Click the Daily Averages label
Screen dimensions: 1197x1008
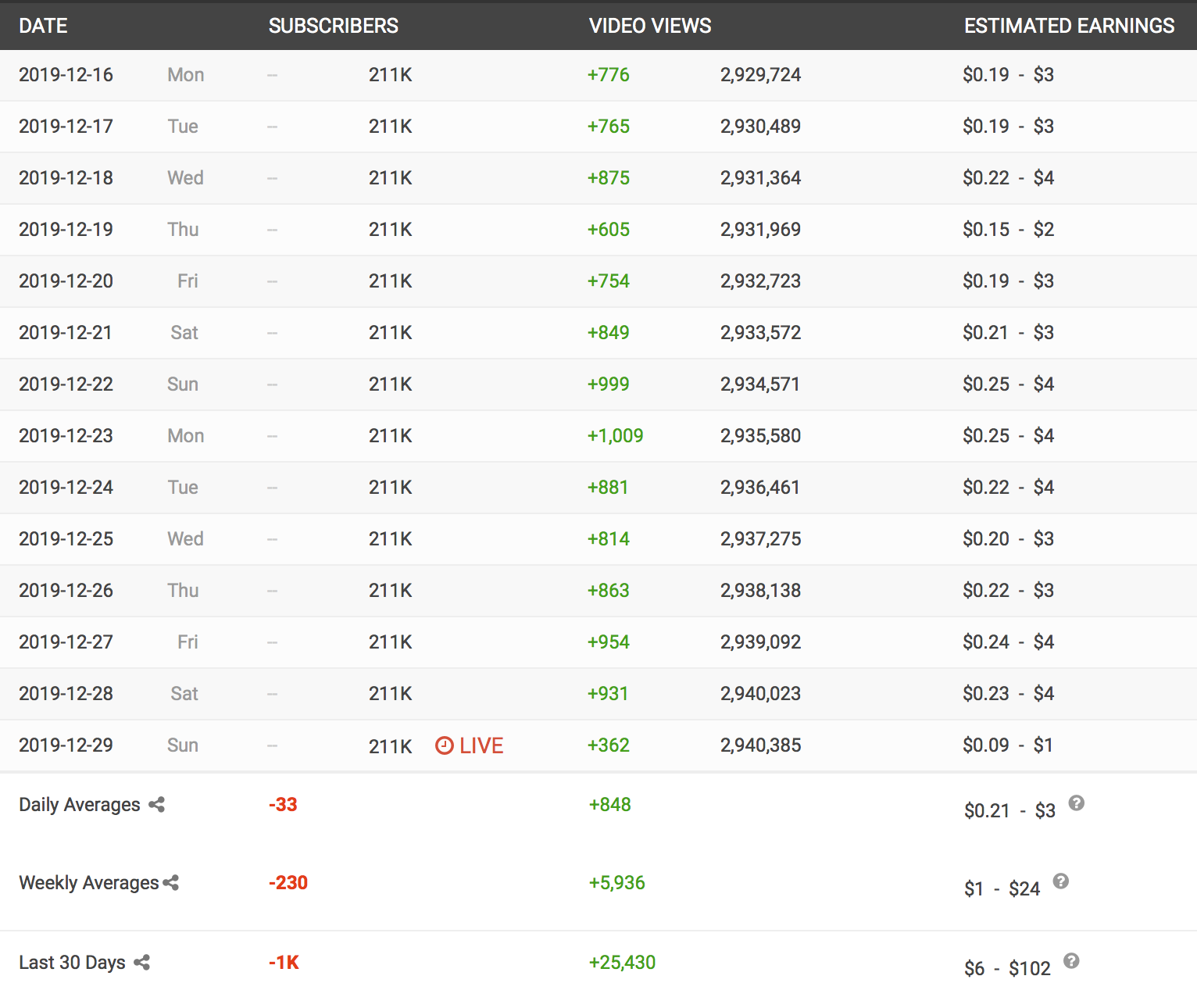(x=79, y=805)
